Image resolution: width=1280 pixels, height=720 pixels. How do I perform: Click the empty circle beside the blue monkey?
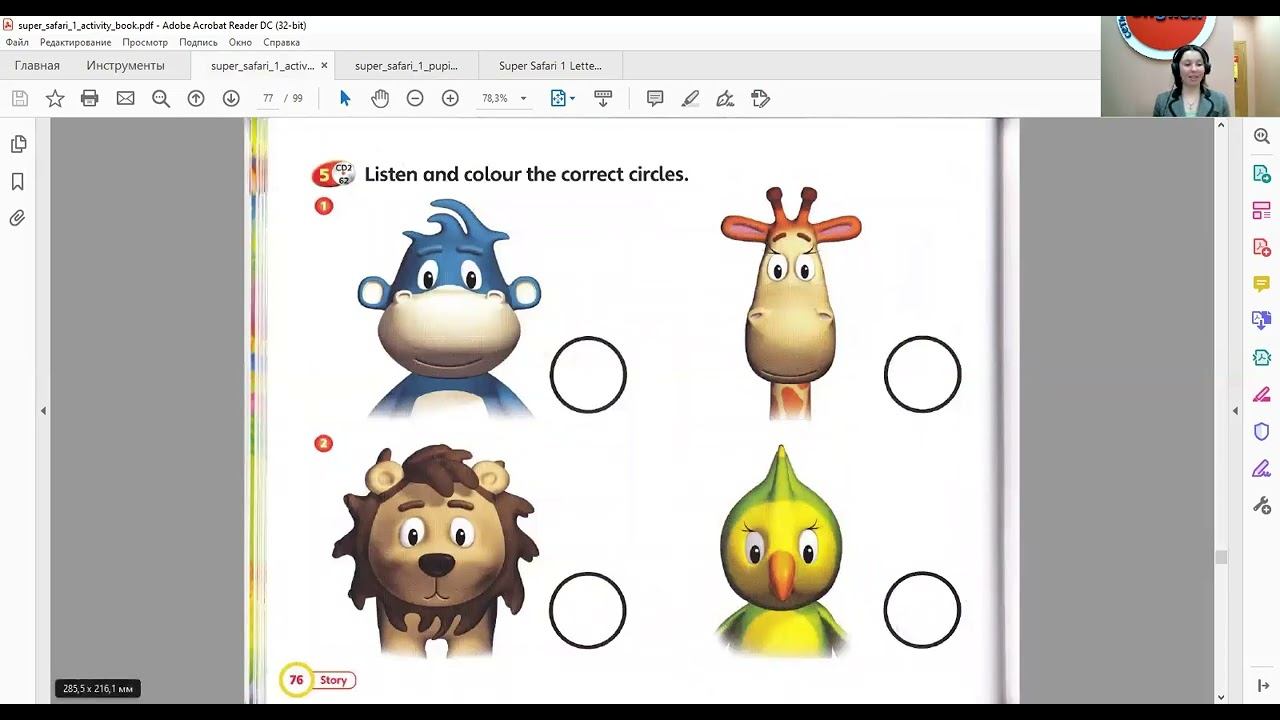tap(588, 375)
